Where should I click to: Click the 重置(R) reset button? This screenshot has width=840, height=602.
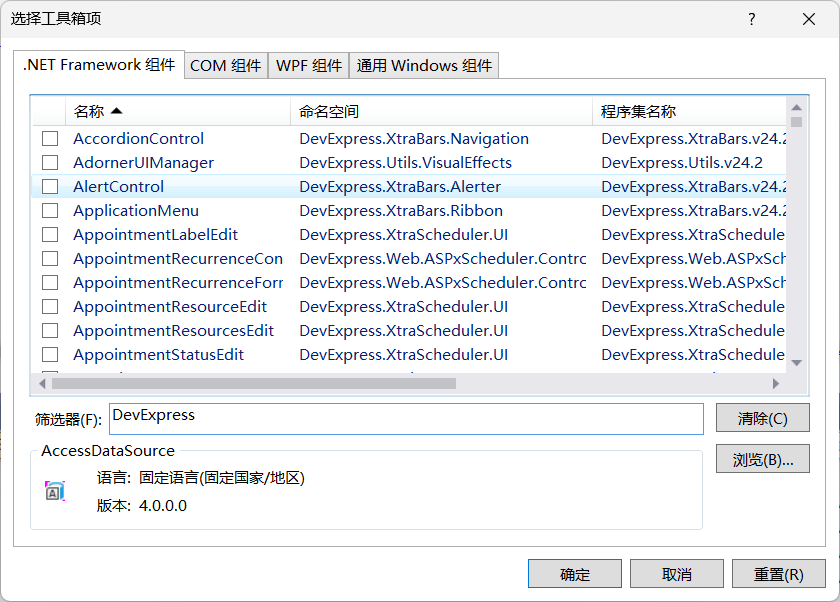[x=777, y=573]
